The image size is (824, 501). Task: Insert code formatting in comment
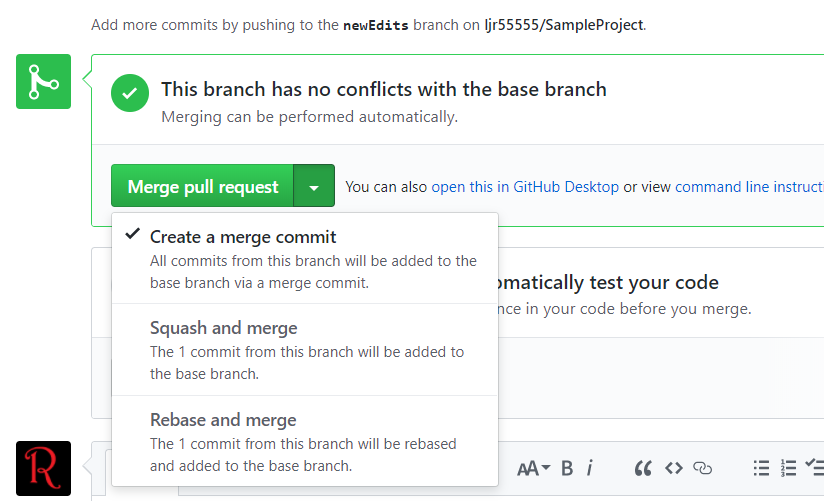tap(674, 468)
